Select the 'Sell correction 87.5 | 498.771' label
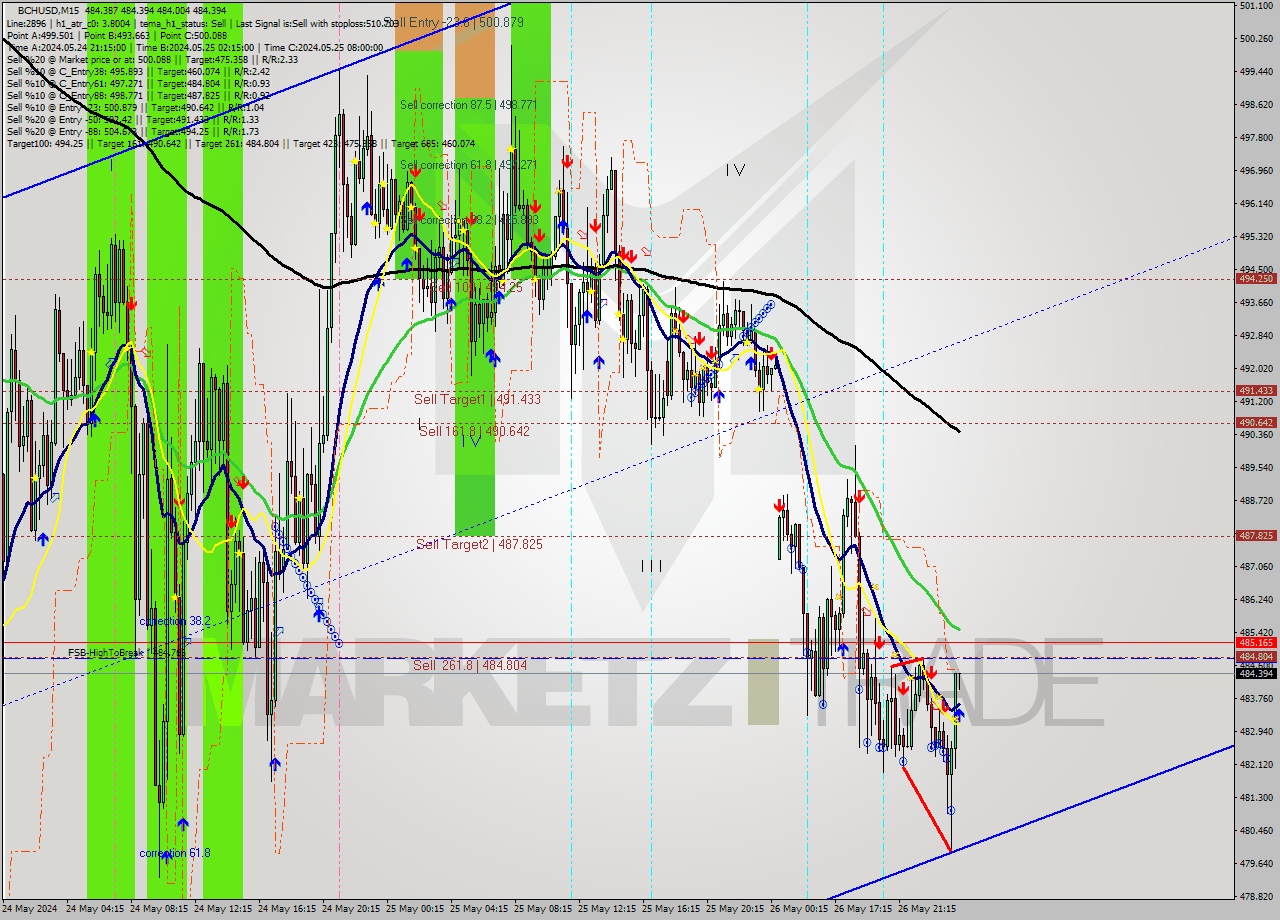Screen dimensions: 1280x920 click(468, 105)
